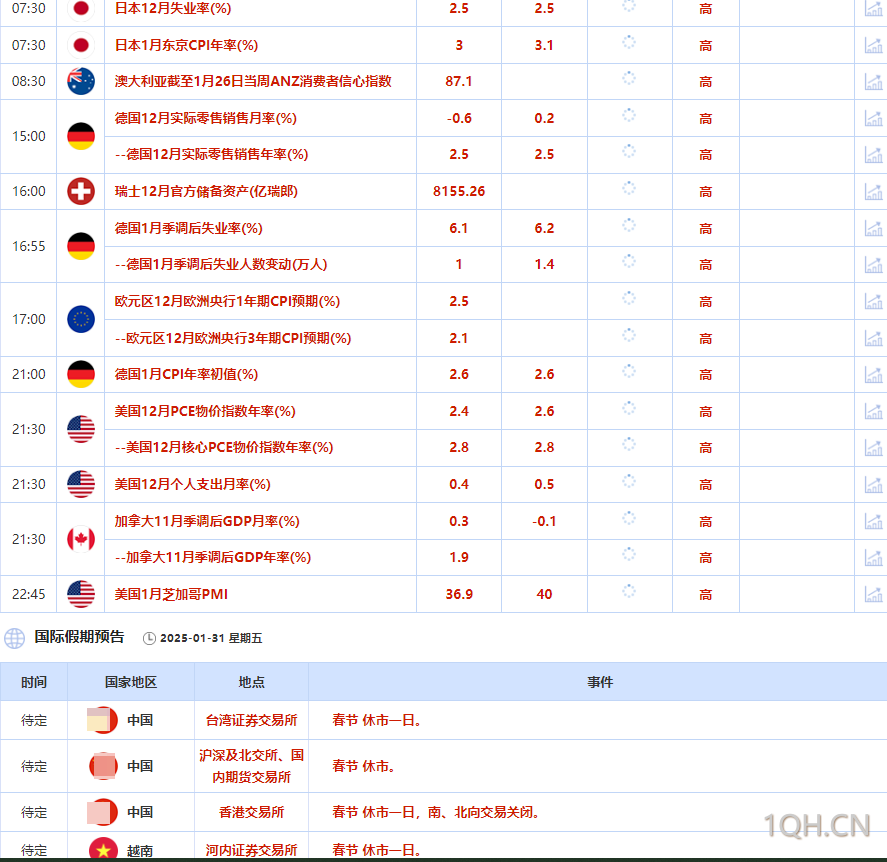The width and height of the screenshot is (887, 862).
Task: Open chart icon for 日本12月失业率 row
Action: (x=873, y=8)
